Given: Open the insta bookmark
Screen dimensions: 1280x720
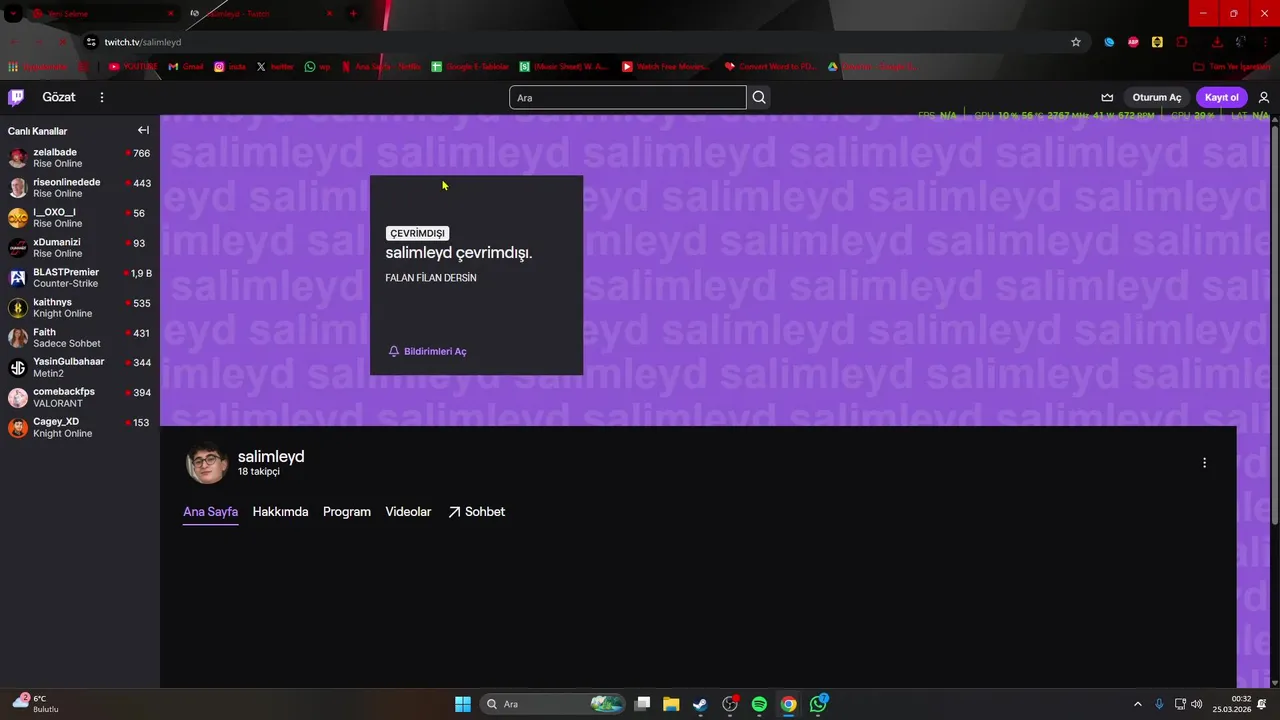Looking at the screenshot, I should tap(230, 66).
